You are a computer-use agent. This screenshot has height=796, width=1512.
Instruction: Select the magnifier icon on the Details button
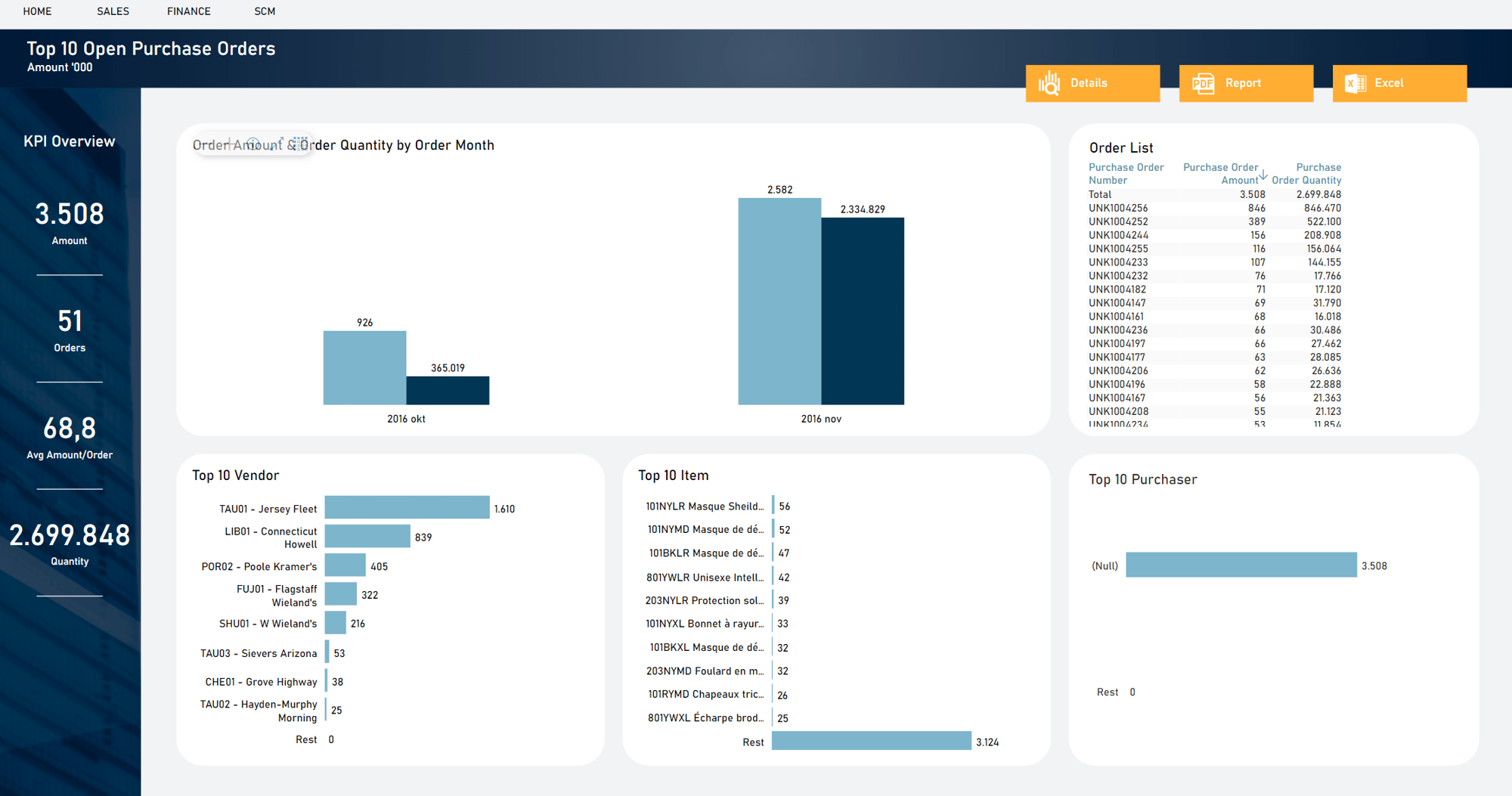coord(1050,83)
